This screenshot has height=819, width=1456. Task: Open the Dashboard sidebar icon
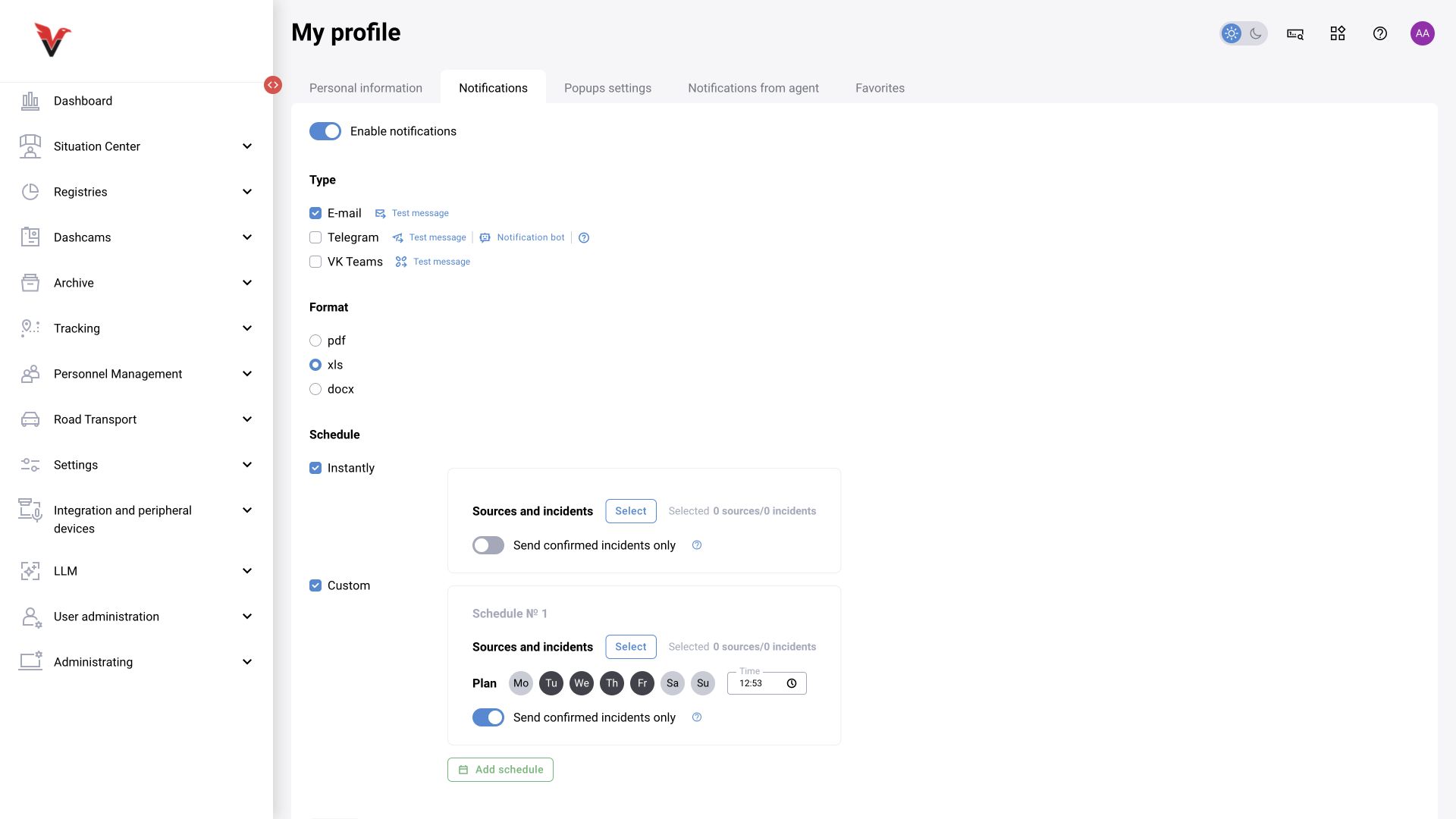point(30,101)
